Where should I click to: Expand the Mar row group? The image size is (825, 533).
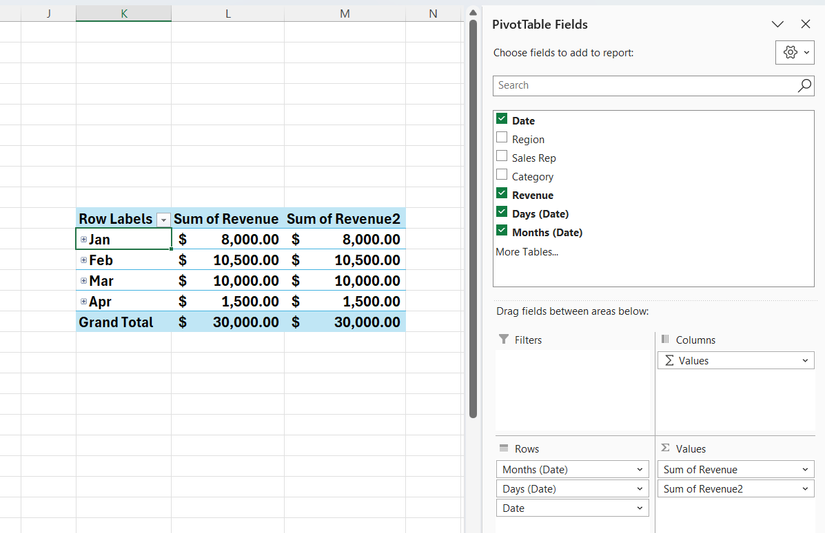click(x=84, y=281)
